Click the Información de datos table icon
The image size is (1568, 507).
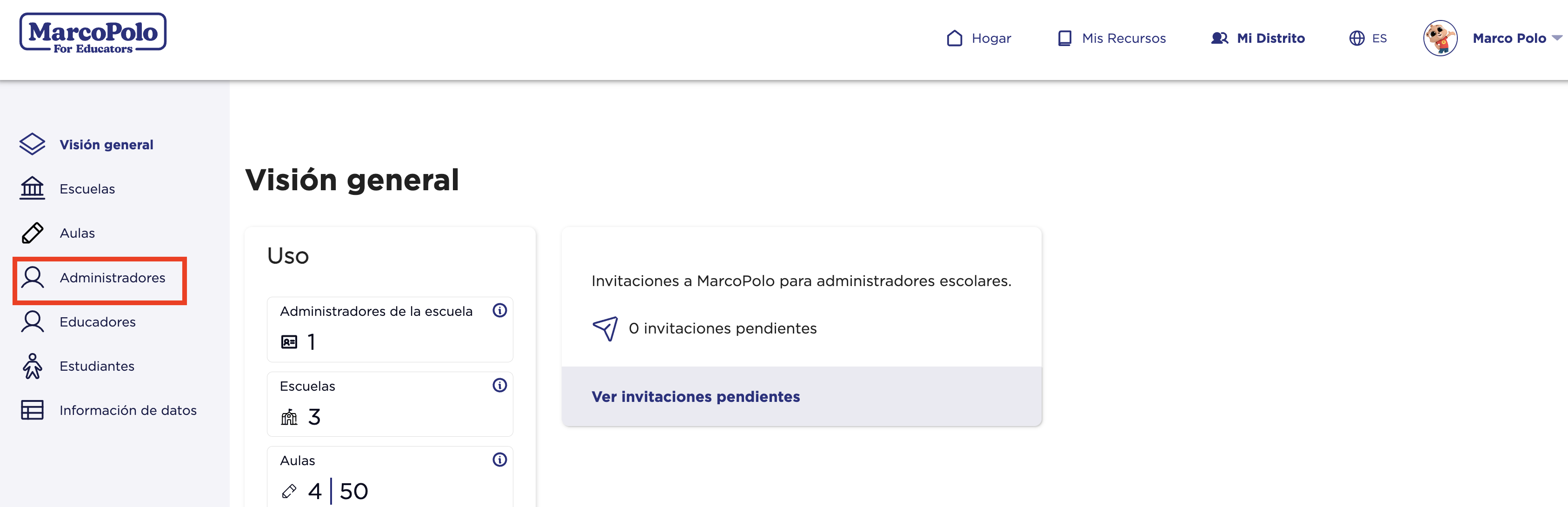pyautogui.click(x=32, y=410)
